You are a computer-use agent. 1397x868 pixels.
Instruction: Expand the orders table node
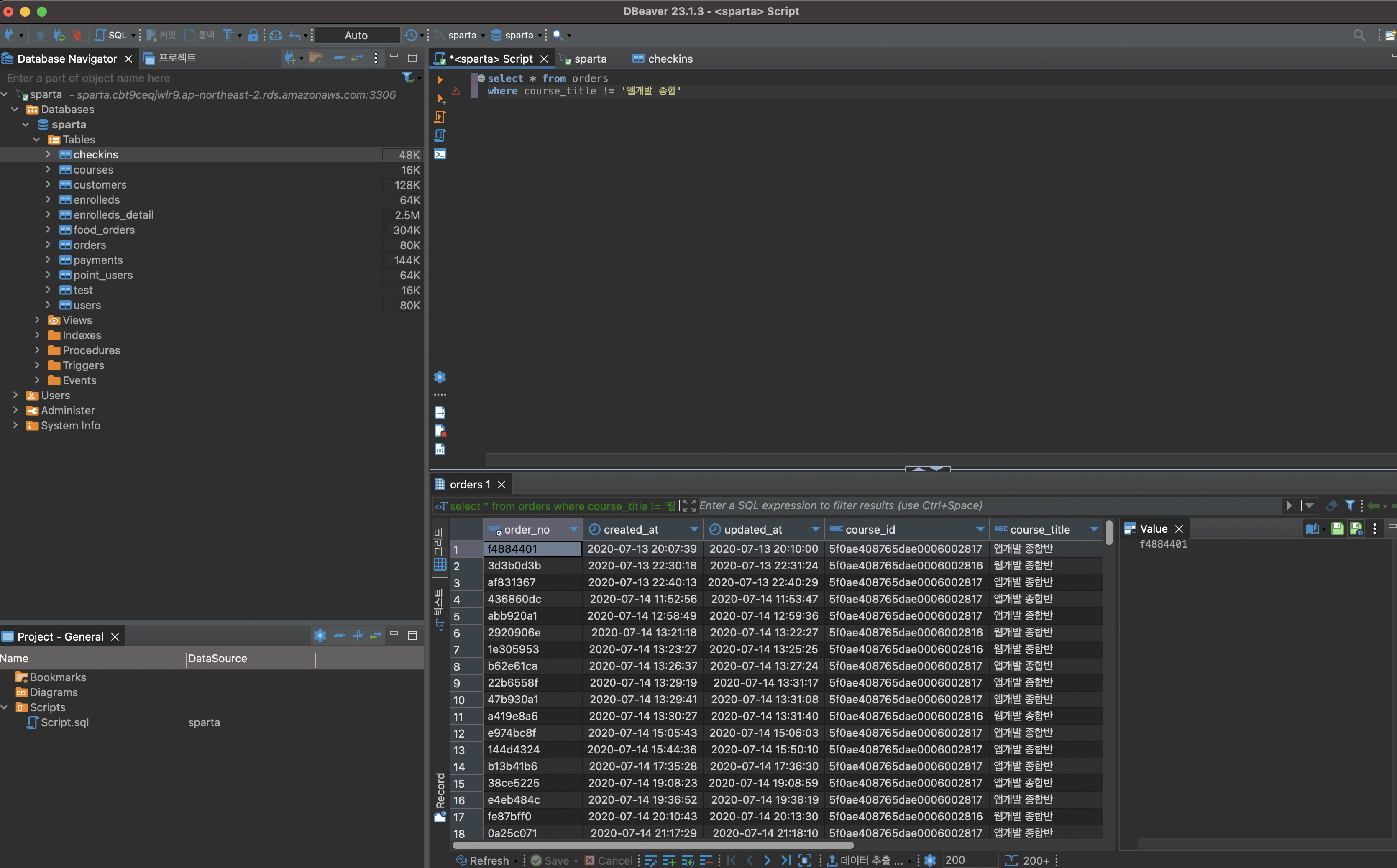pyautogui.click(x=48, y=245)
